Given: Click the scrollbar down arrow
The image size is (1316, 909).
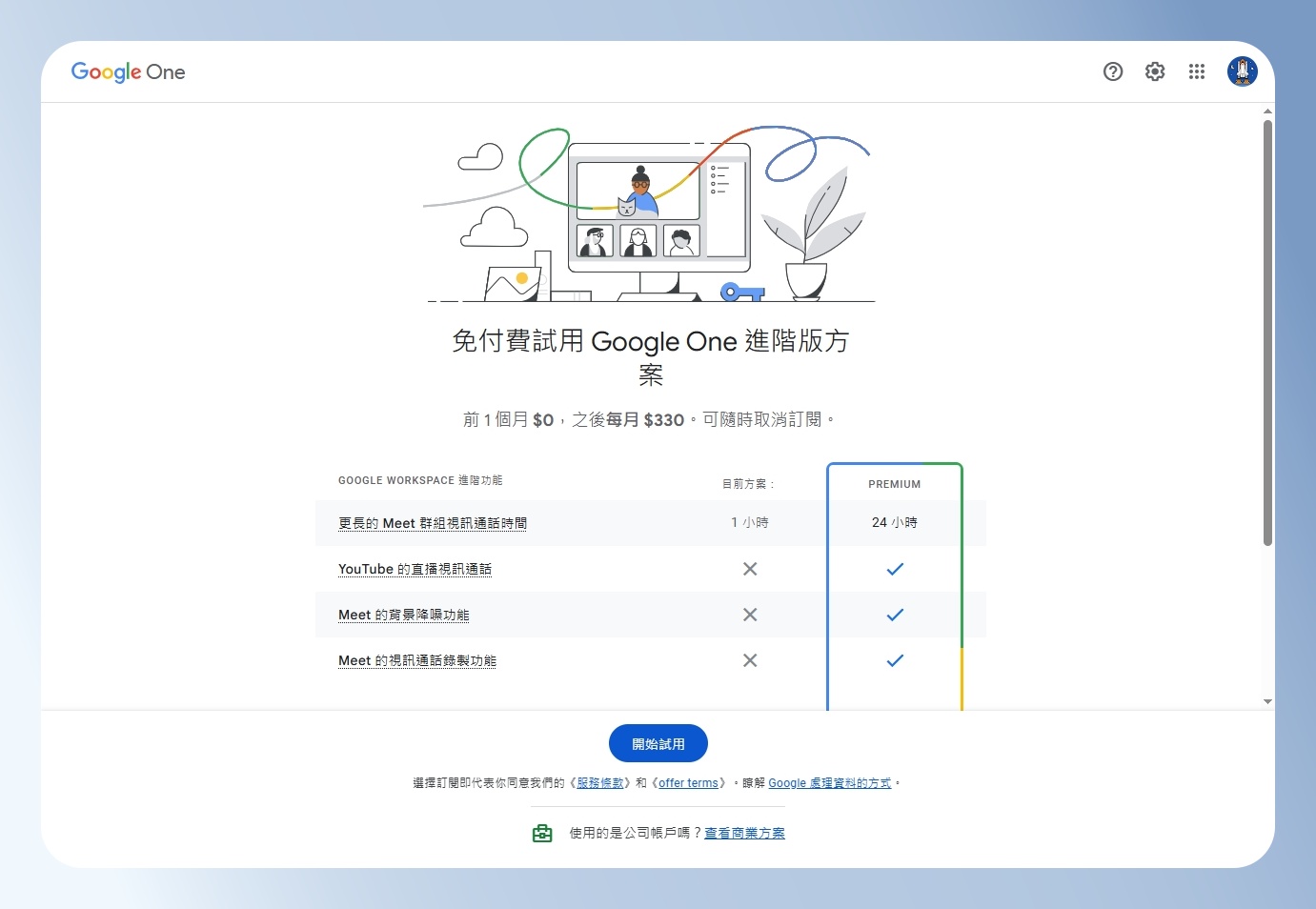Looking at the screenshot, I should pyautogui.click(x=1267, y=701).
